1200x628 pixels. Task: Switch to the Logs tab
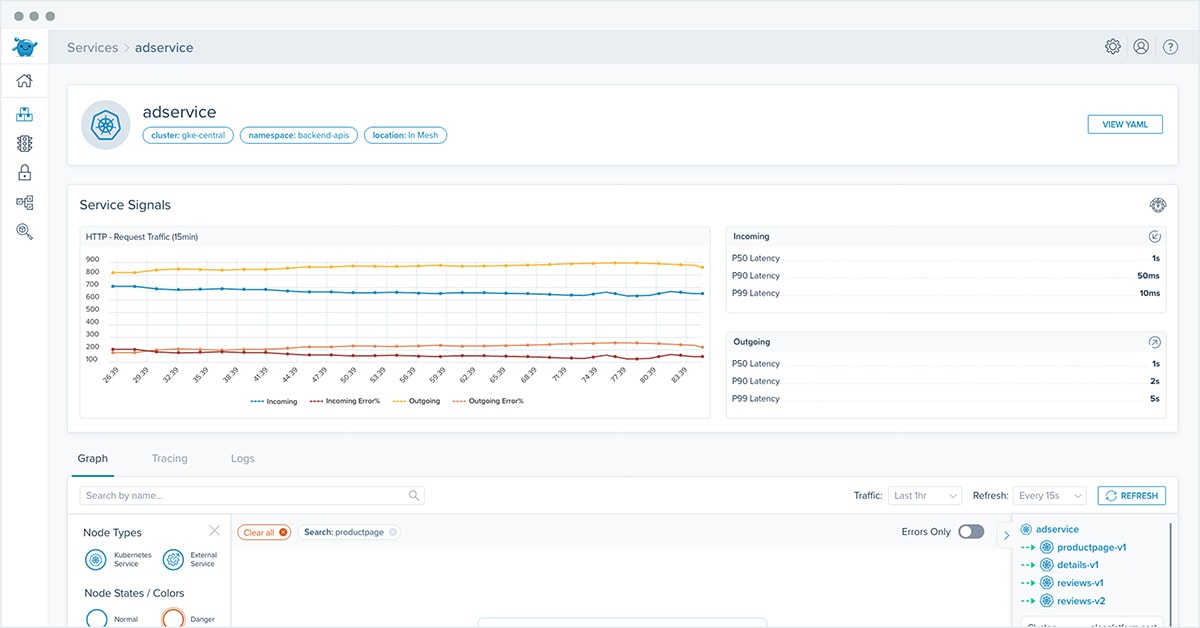coord(242,458)
